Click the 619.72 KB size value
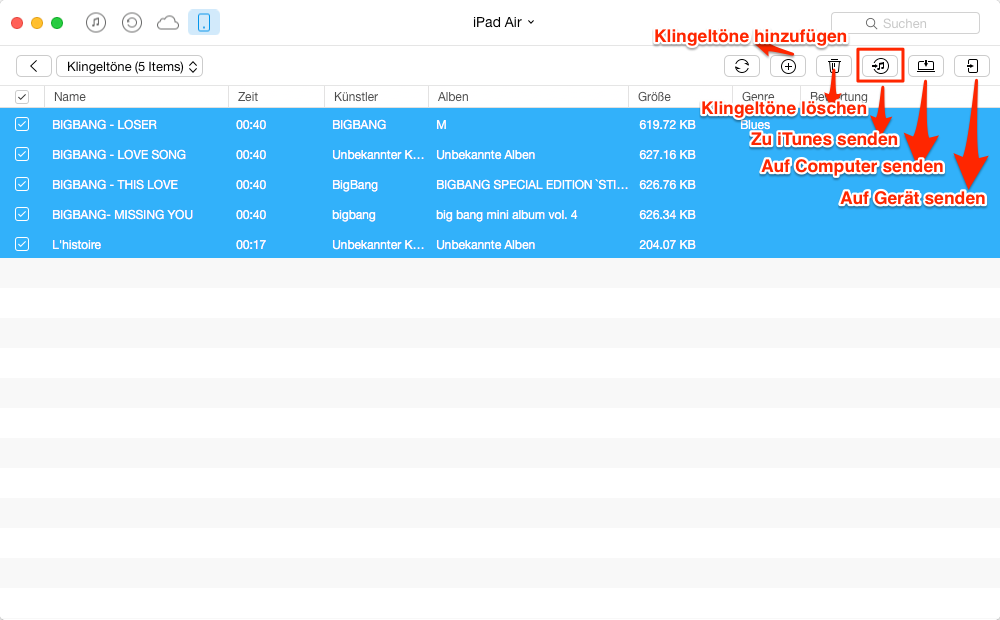Viewport: 1000px width, 620px height. coord(667,125)
